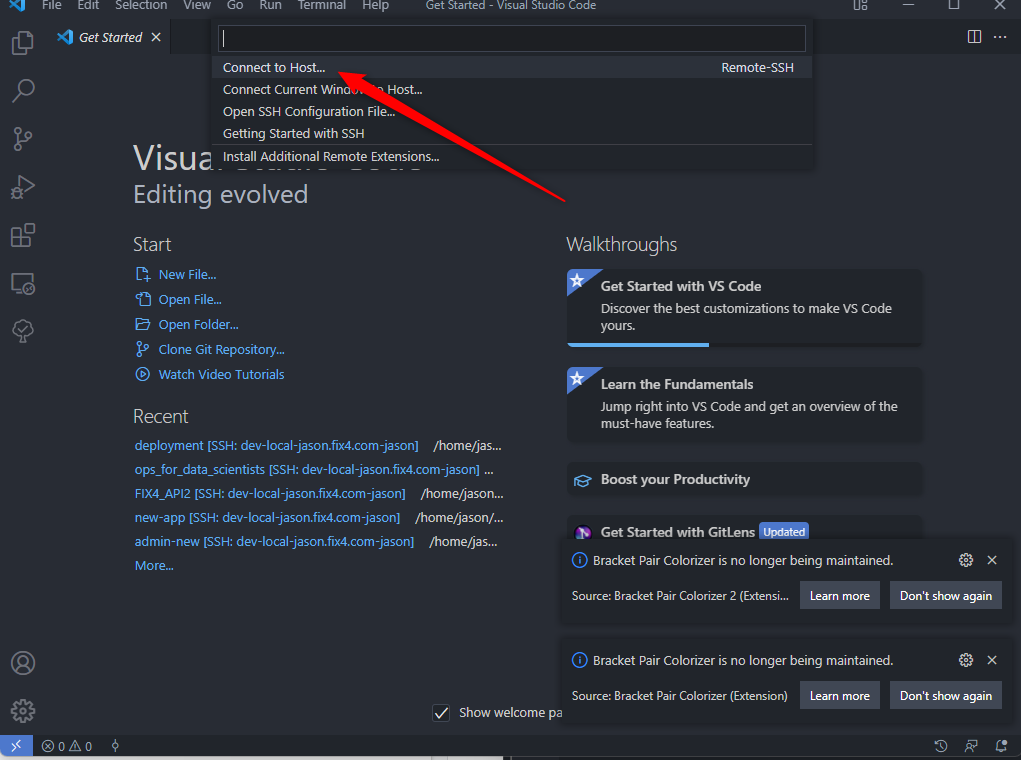Viewport: 1021px width, 760px height.
Task: Open settings gear on Colorizer 2 notification
Action: coord(966,560)
